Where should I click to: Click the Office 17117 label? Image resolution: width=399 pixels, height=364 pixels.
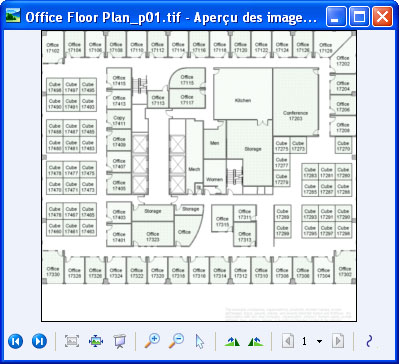(x=187, y=99)
